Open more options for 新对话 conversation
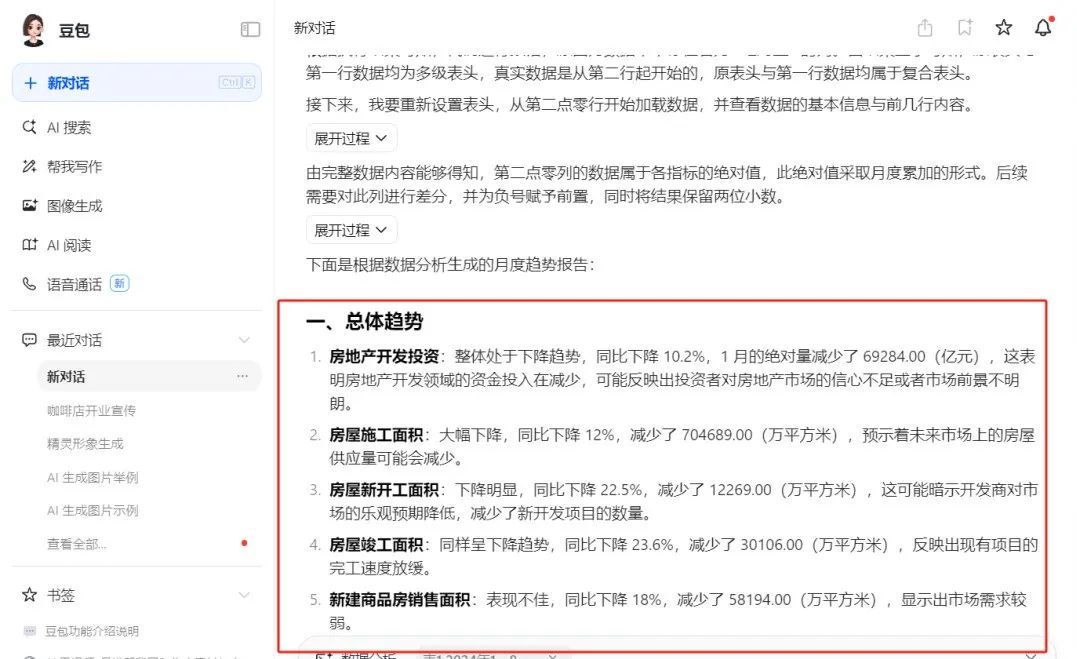Viewport: 1077px width, 659px height. click(242, 377)
